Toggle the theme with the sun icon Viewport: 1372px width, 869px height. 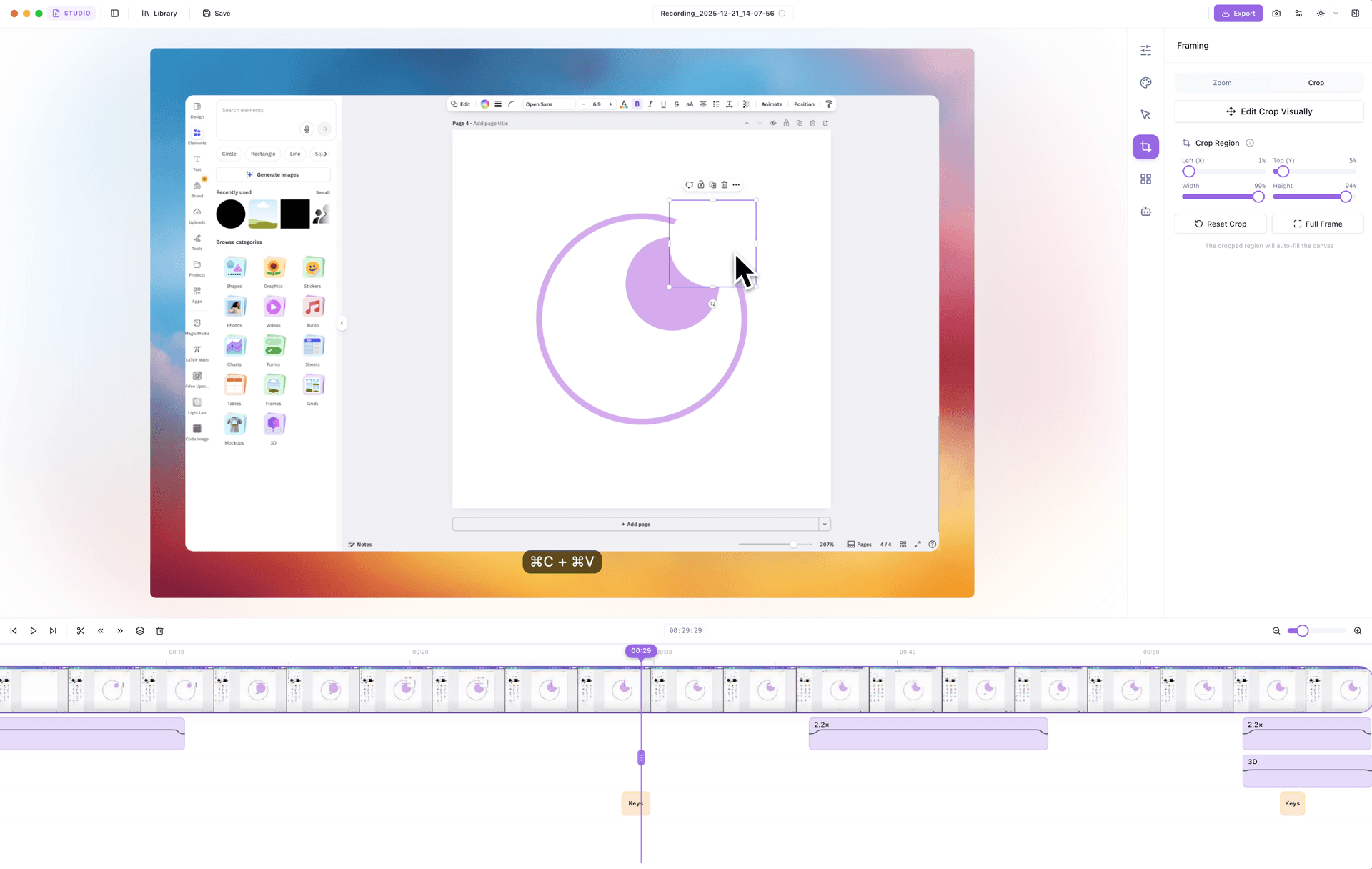1321,13
